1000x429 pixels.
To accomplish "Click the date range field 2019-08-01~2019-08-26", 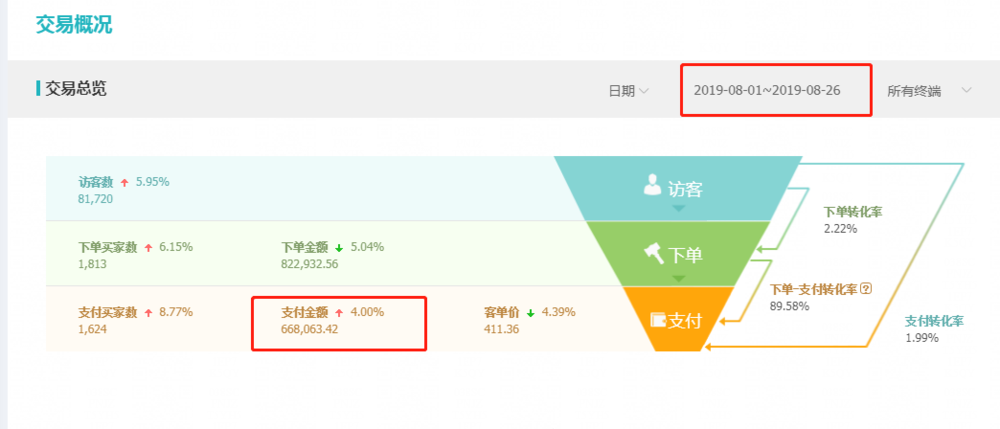I will tap(776, 90).
